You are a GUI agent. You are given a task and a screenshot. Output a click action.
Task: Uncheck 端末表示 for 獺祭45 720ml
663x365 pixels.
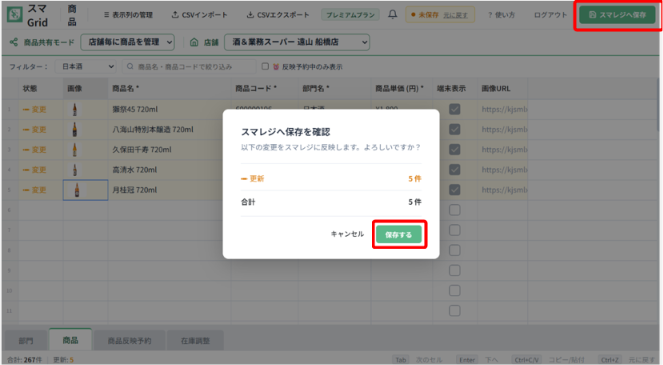point(455,109)
